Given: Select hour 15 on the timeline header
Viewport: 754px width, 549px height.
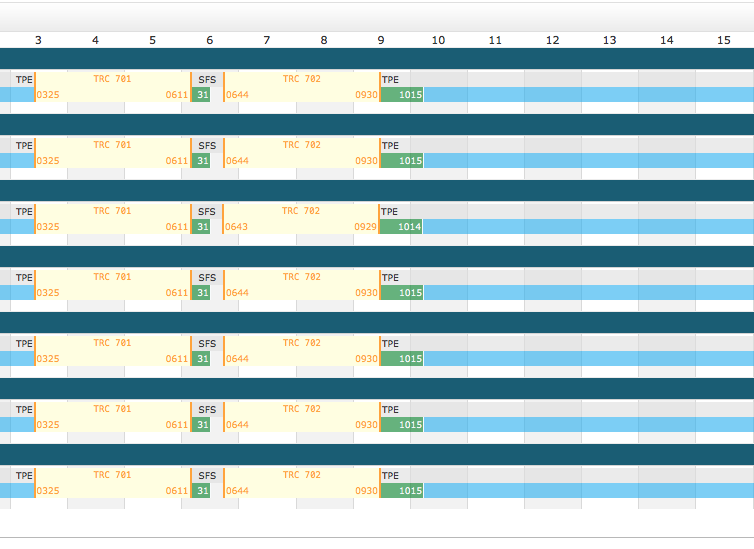Looking at the screenshot, I should pyautogui.click(x=724, y=40).
